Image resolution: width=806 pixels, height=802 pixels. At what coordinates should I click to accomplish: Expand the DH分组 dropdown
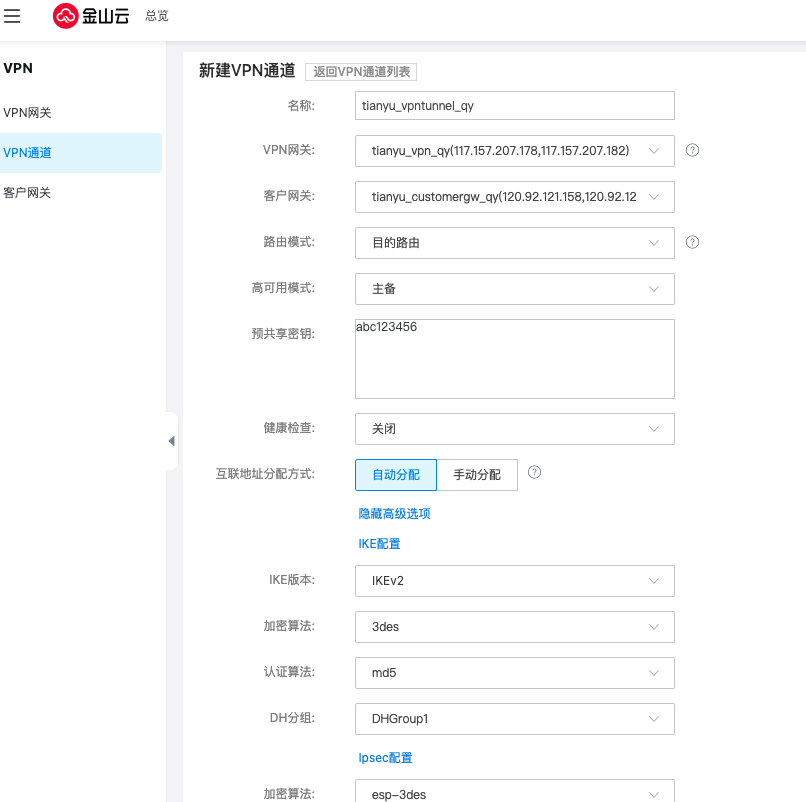515,719
